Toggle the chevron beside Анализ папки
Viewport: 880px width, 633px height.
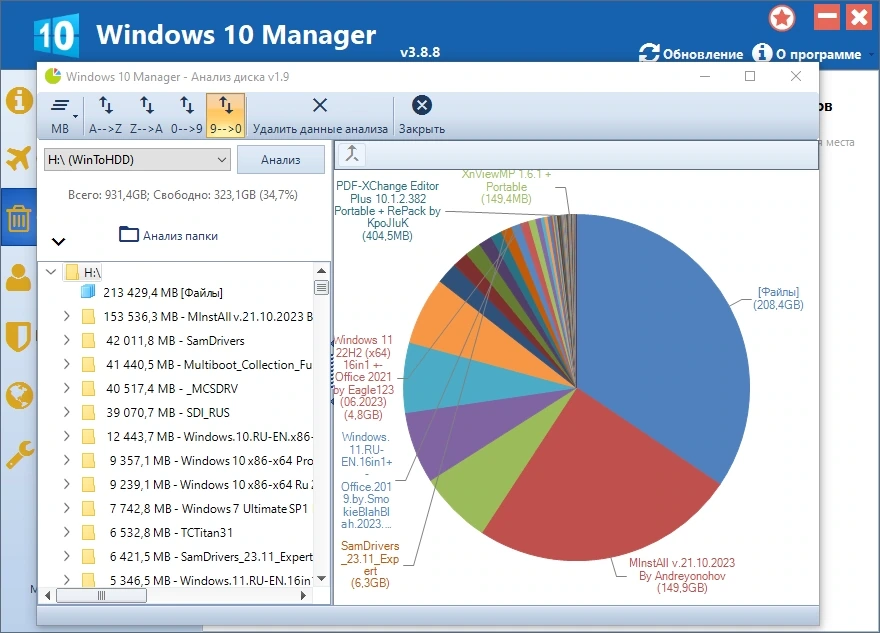(58, 242)
